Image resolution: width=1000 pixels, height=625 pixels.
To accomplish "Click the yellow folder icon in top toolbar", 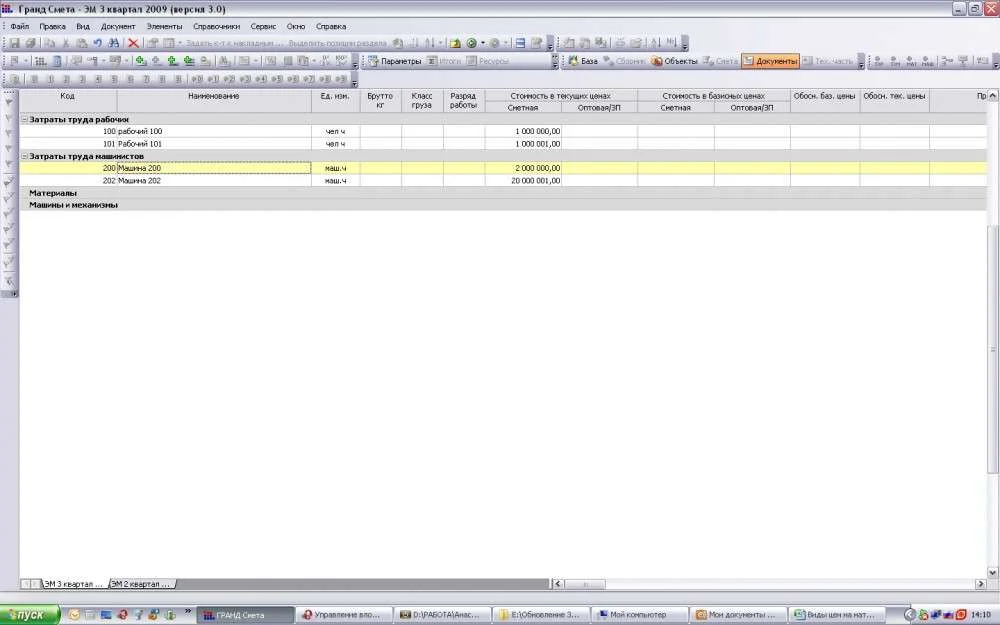I will click(455, 43).
